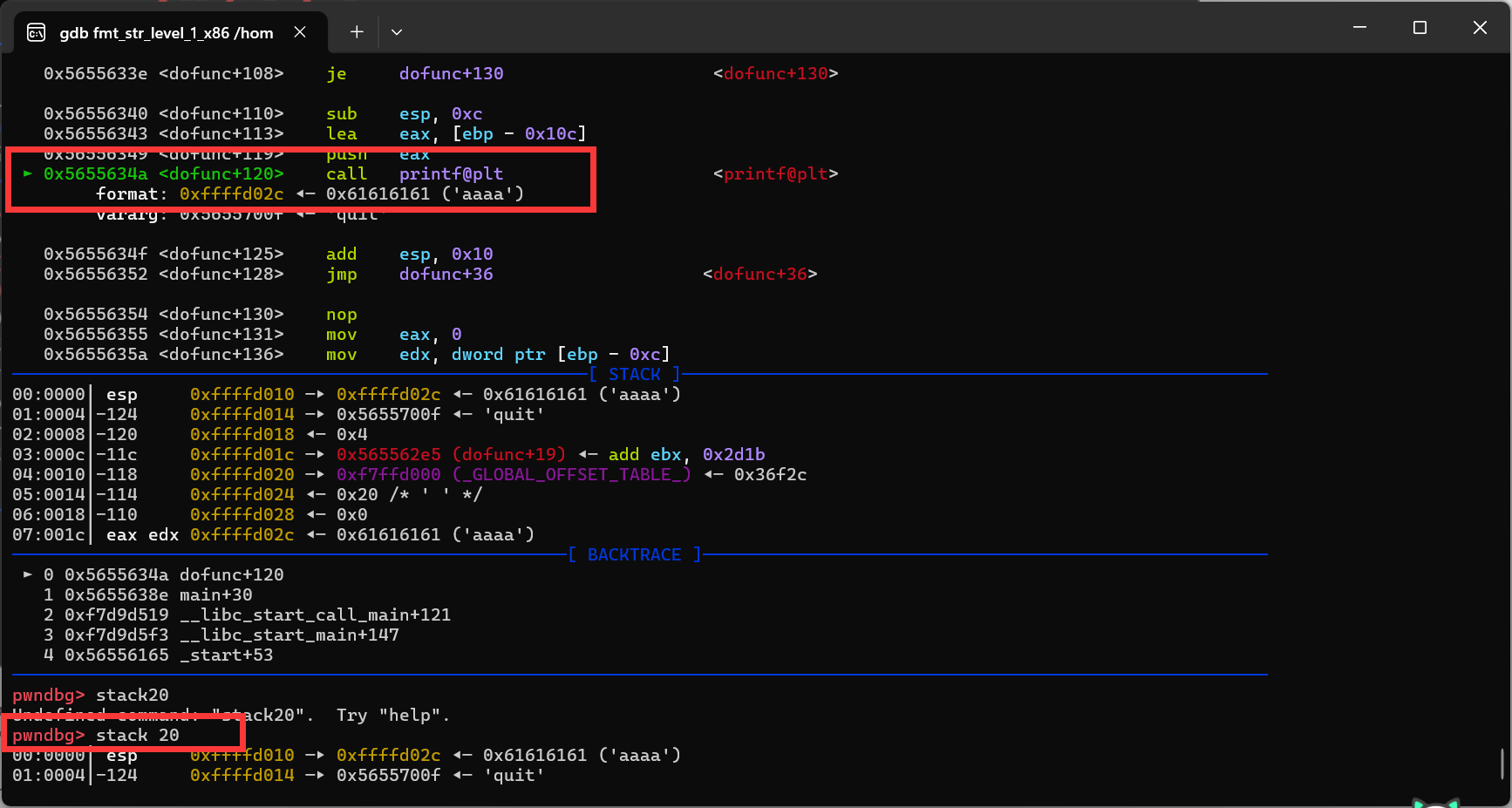This screenshot has width=1512, height=808.
Task: Click the format address 0xffffd02c
Action: 231,194
